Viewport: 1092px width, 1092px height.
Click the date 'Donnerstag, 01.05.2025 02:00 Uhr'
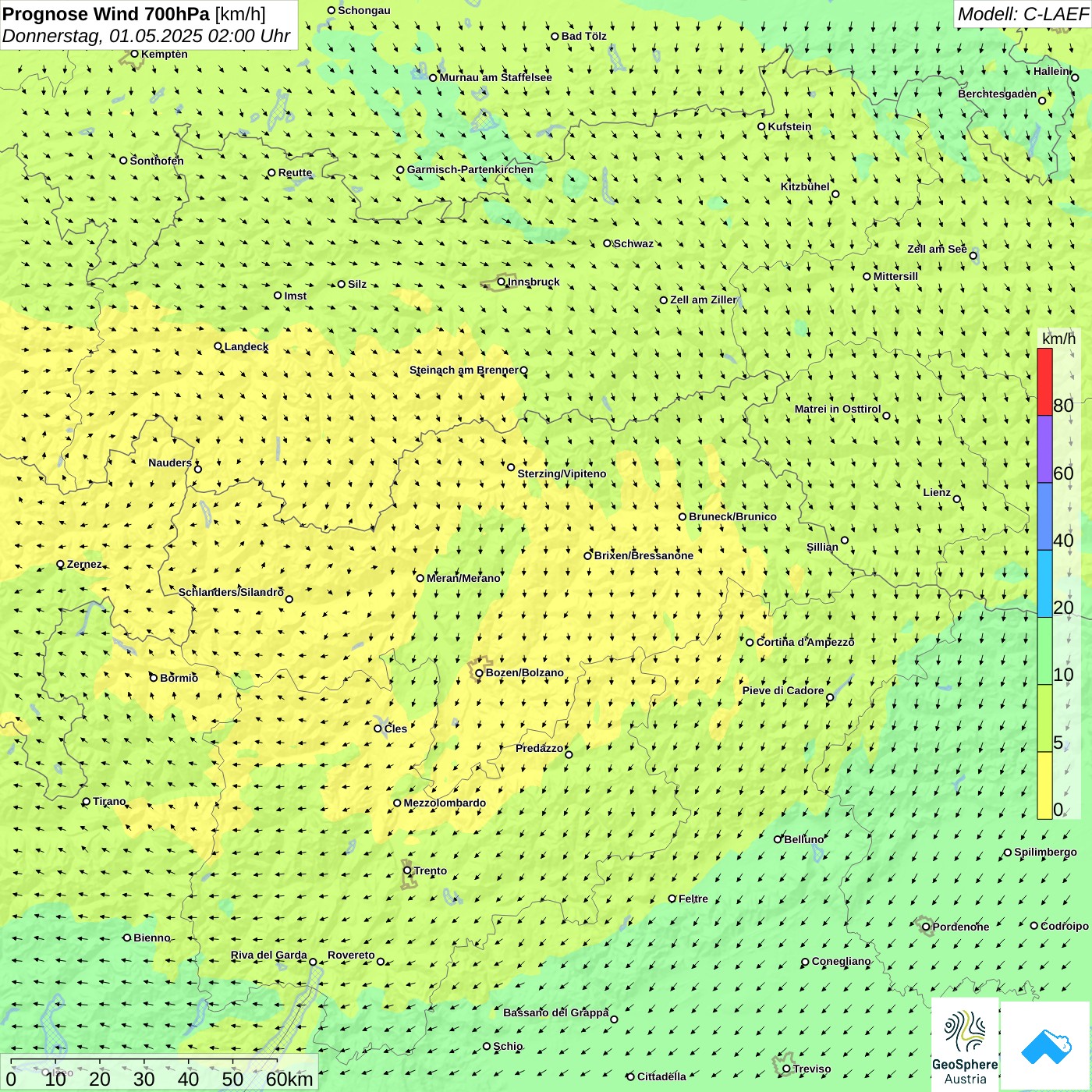click(x=146, y=36)
